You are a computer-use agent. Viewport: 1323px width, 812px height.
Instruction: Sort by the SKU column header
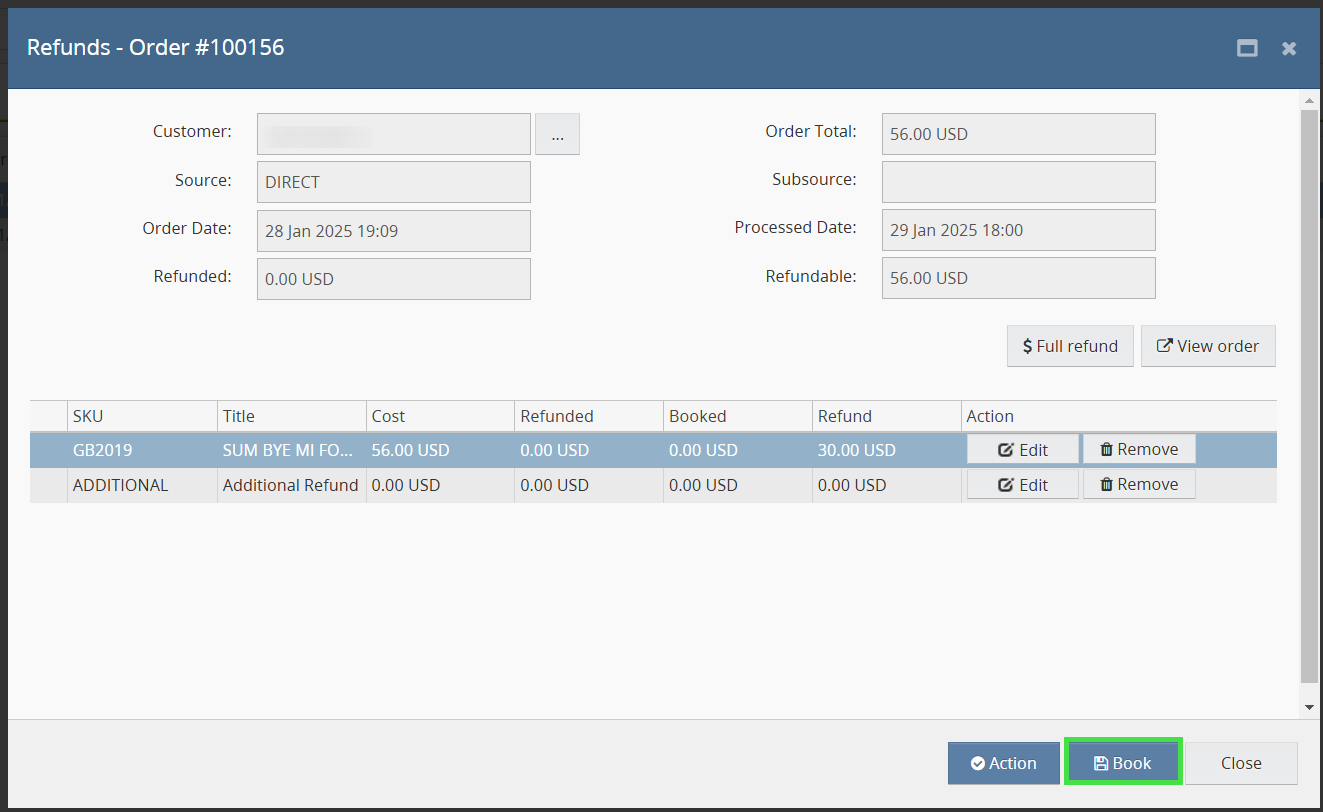142,416
